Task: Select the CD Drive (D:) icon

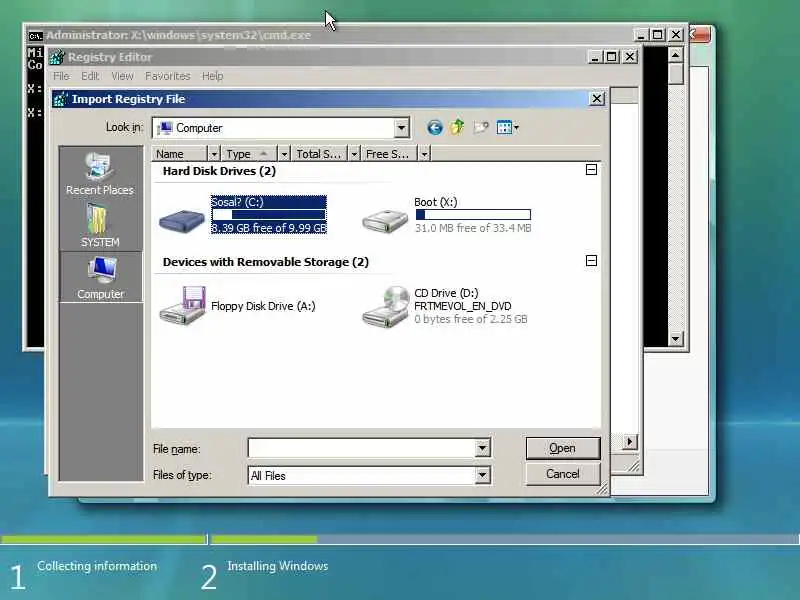Action: pyautogui.click(x=386, y=306)
